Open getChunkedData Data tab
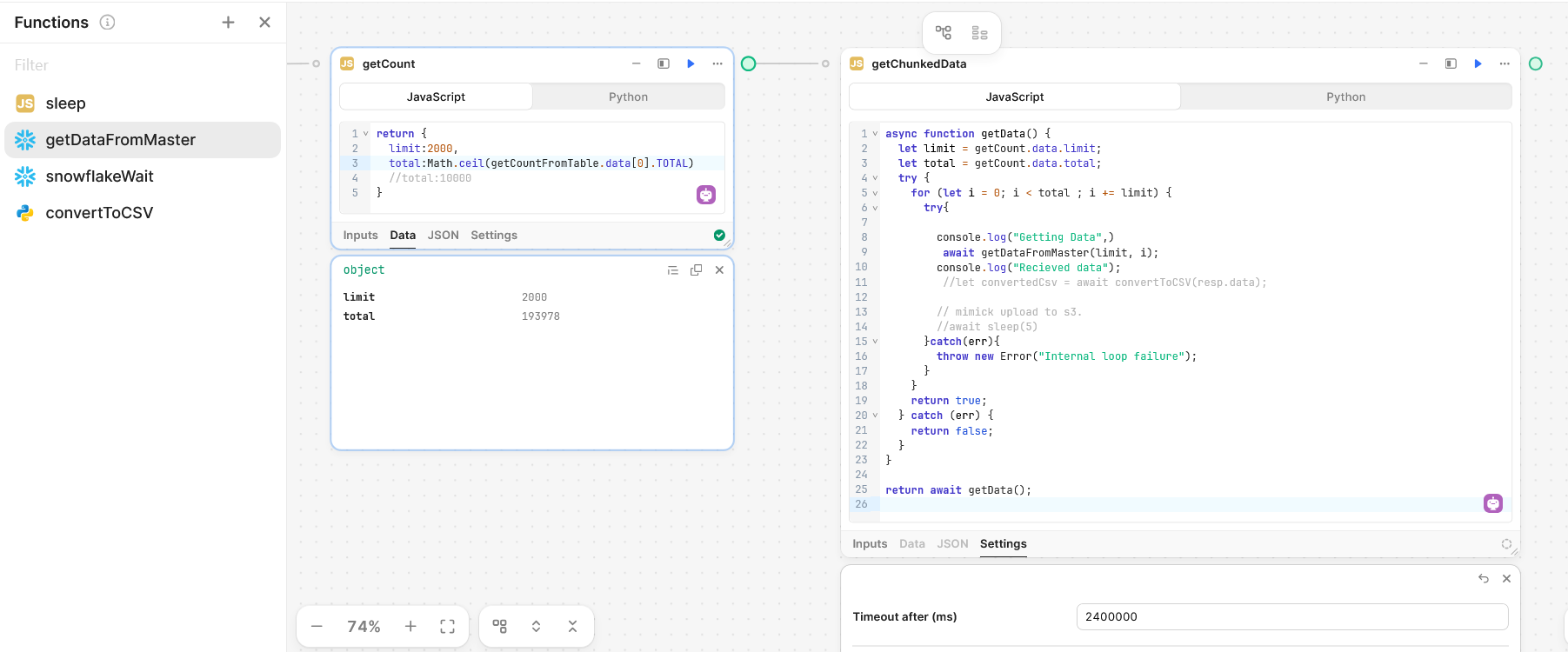1568x652 pixels. pos(912,544)
